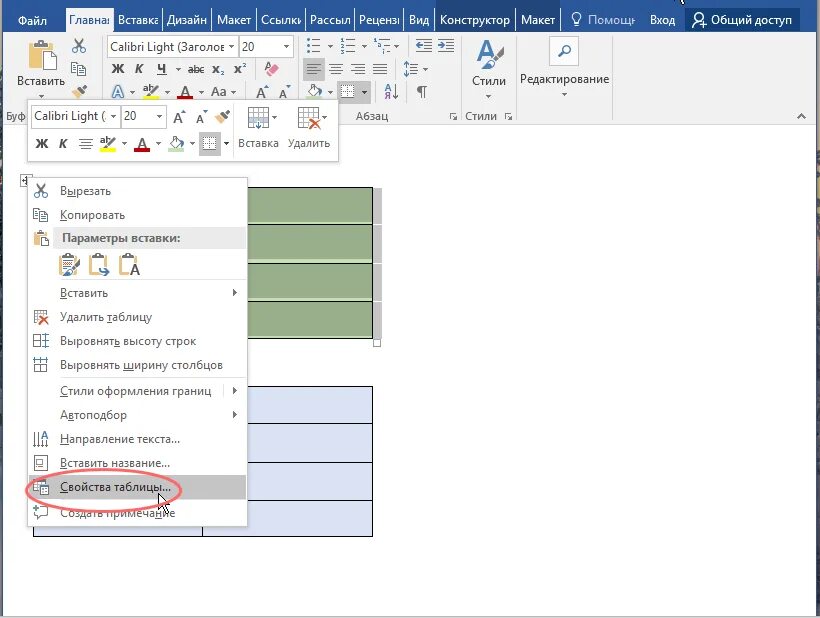This screenshot has height=618, width=820.
Task: Collapse the ribbon with the chevron
Action: point(801,116)
